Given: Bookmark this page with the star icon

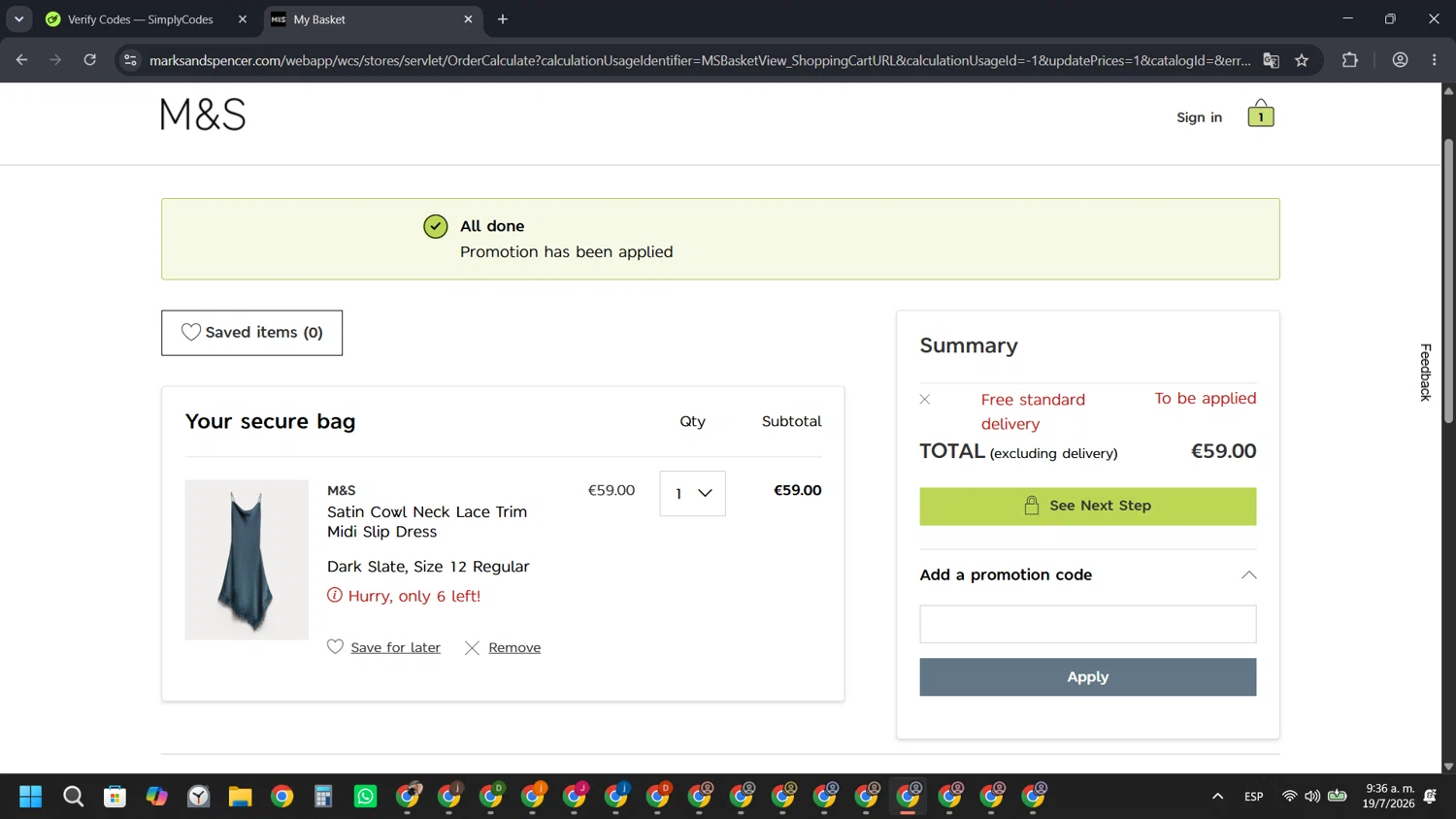Looking at the screenshot, I should (x=1302, y=60).
